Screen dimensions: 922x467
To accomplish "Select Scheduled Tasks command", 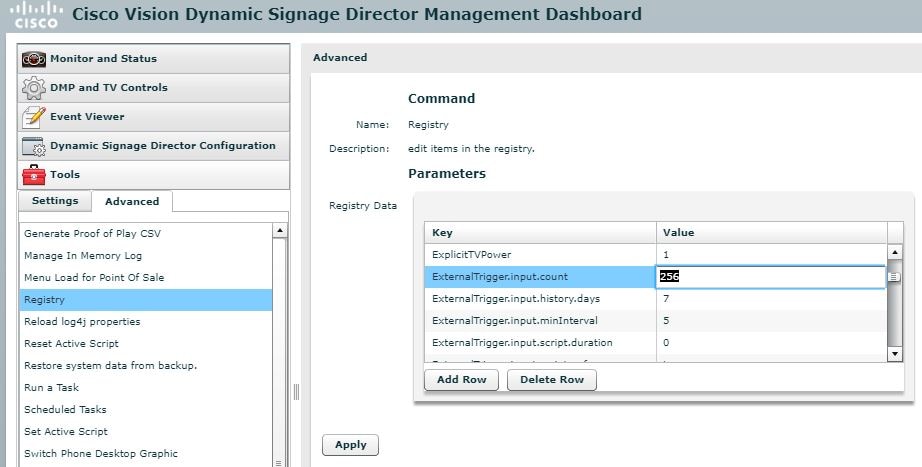I will (146, 409).
